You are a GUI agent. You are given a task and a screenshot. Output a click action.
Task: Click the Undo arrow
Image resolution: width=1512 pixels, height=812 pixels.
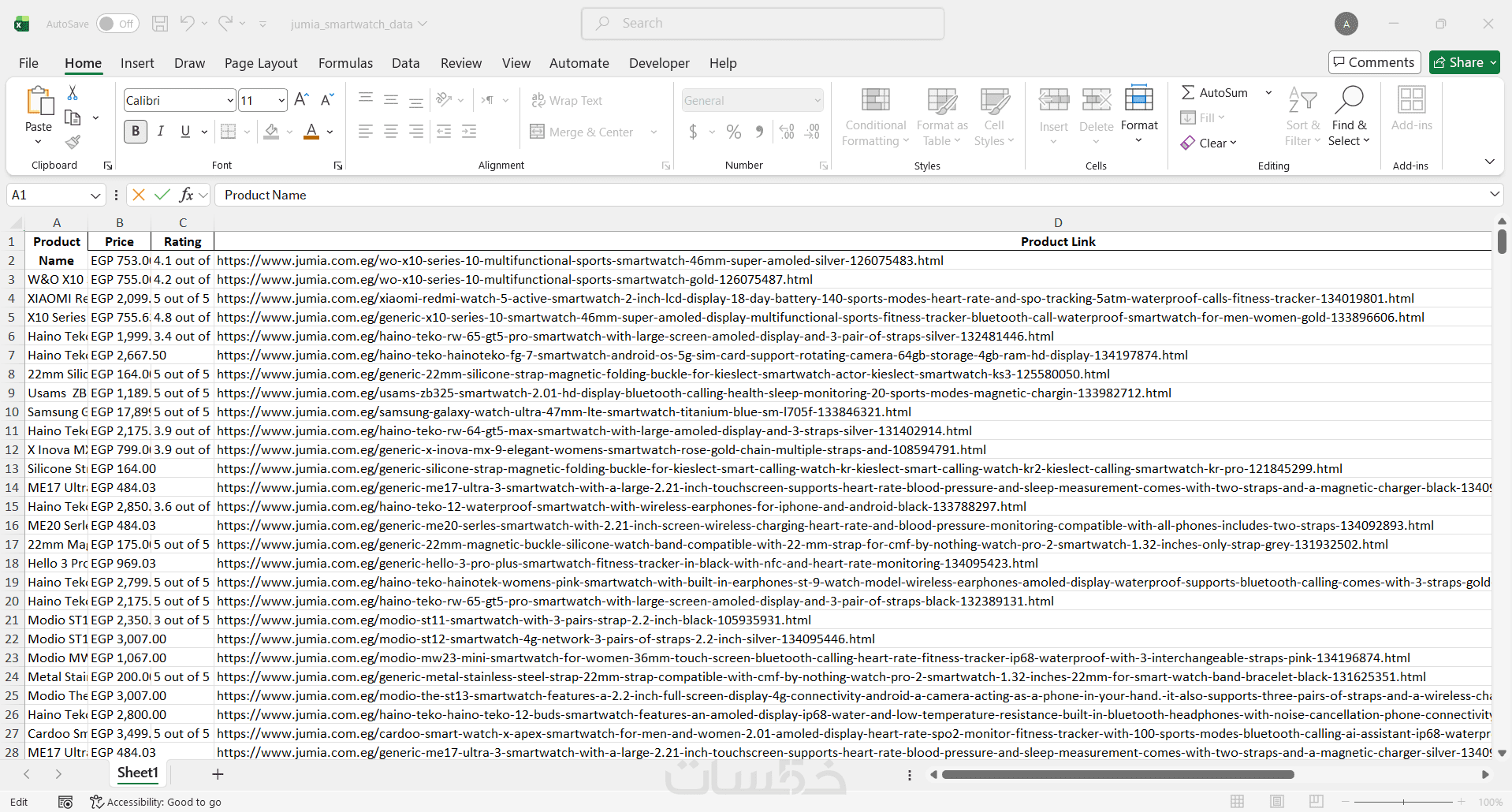click(x=187, y=24)
